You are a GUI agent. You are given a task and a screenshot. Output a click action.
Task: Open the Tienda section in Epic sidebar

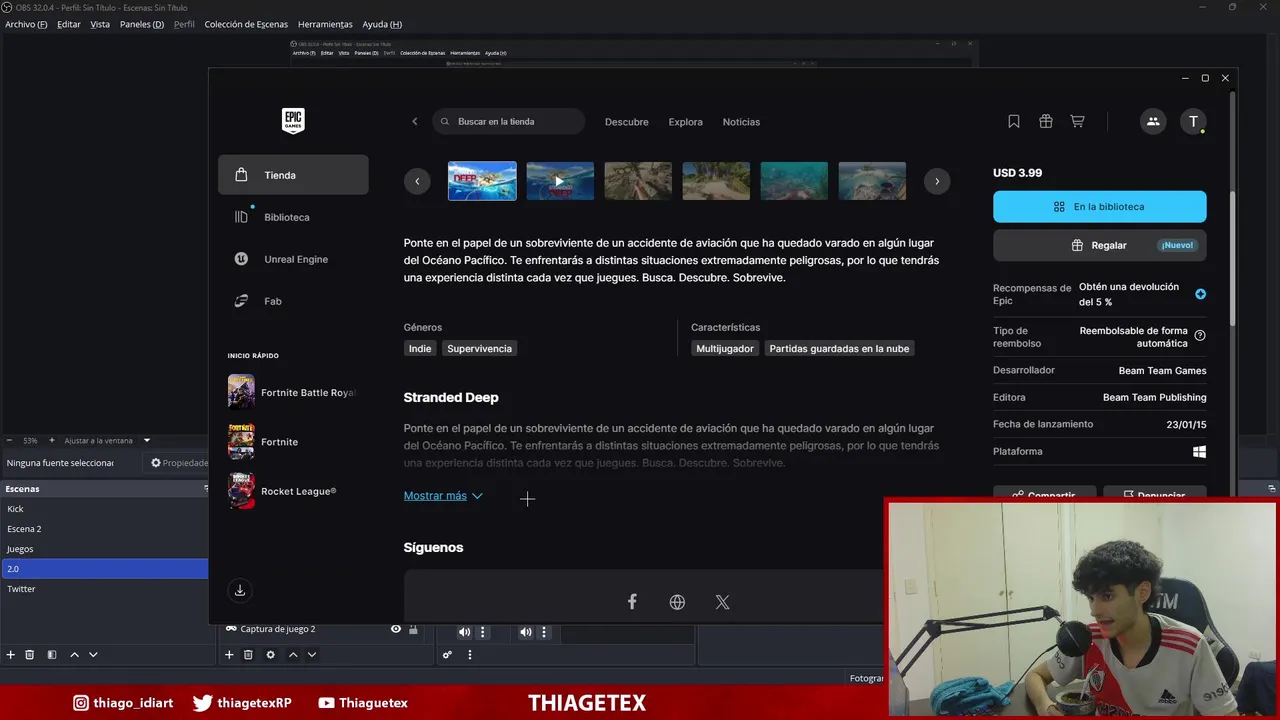point(293,175)
